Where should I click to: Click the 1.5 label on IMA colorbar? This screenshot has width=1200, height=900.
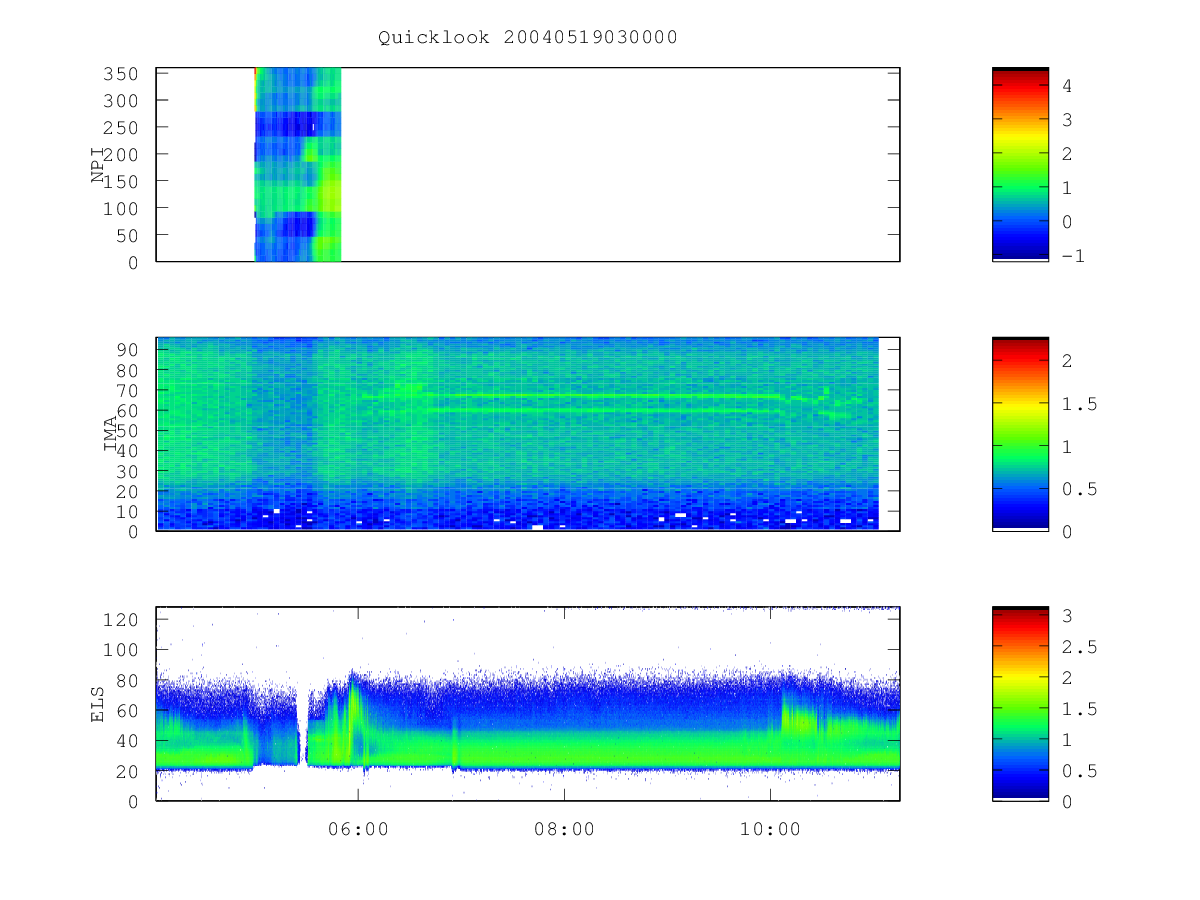(1078, 404)
